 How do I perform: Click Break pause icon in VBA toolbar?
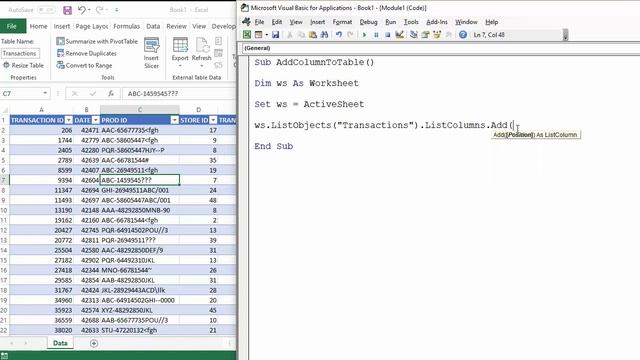tap(376, 35)
